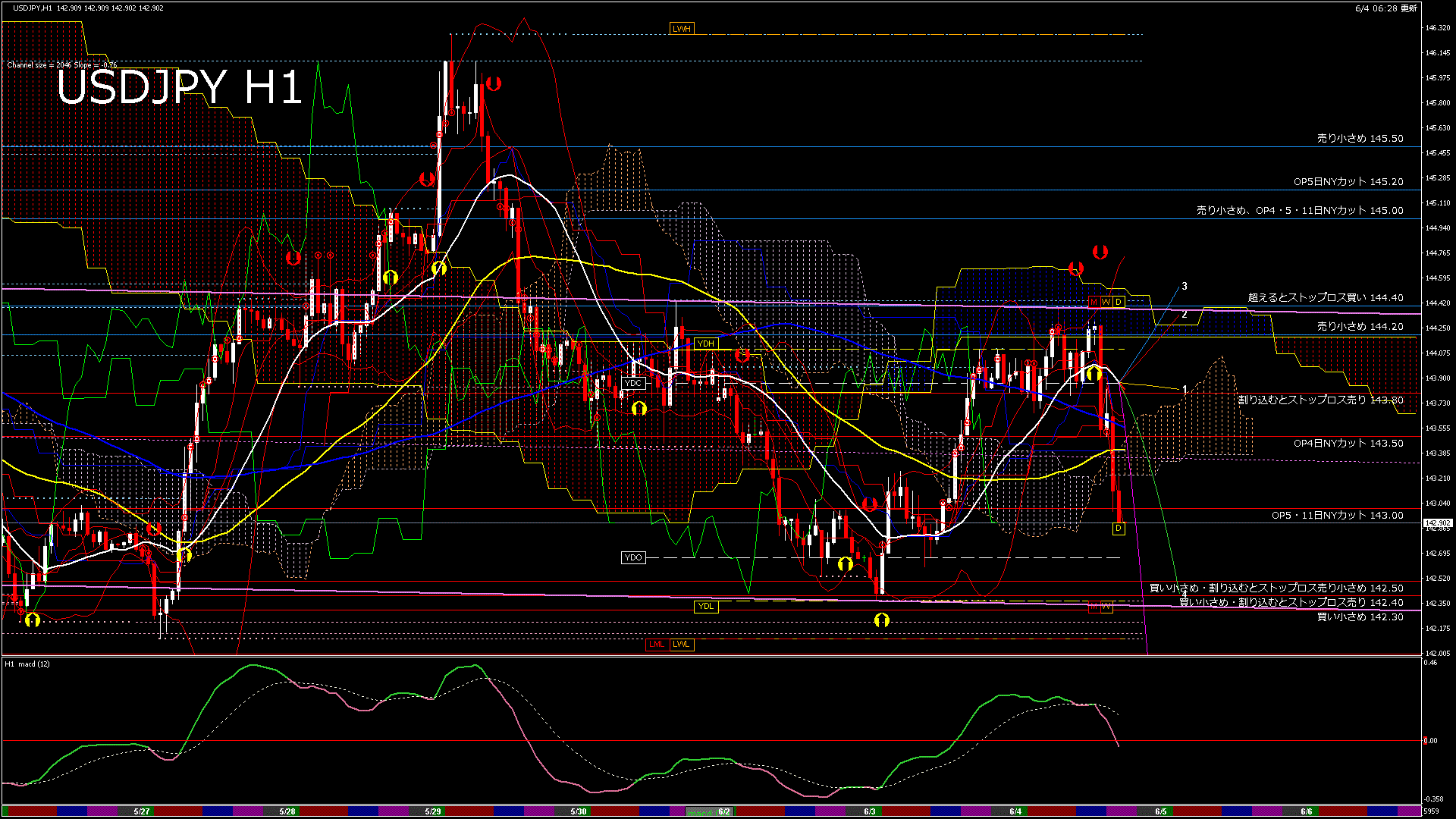Image resolution: width=1456 pixels, height=819 pixels.
Task: Select the 売り小さめ、OP4・5・11日NYカット 145.00 label
Action: 1300,211
